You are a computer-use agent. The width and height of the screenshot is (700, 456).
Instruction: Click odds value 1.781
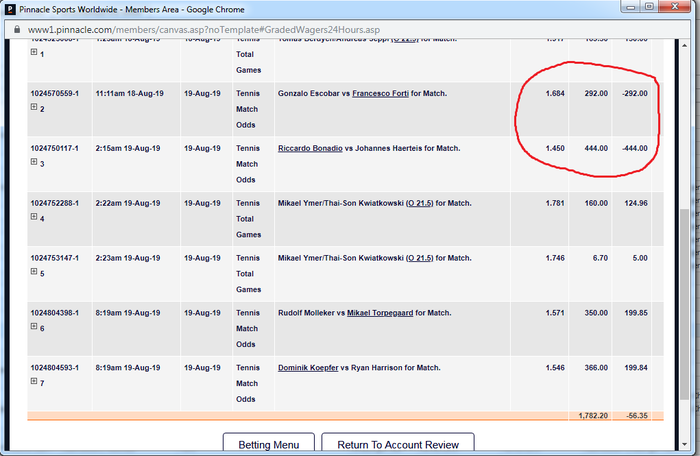555,203
